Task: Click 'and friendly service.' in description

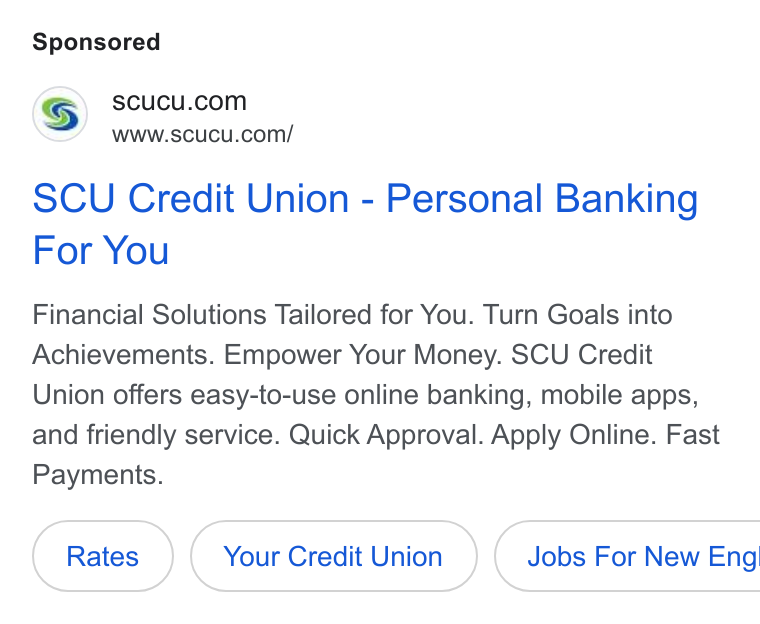Action: [x=157, y=435]
